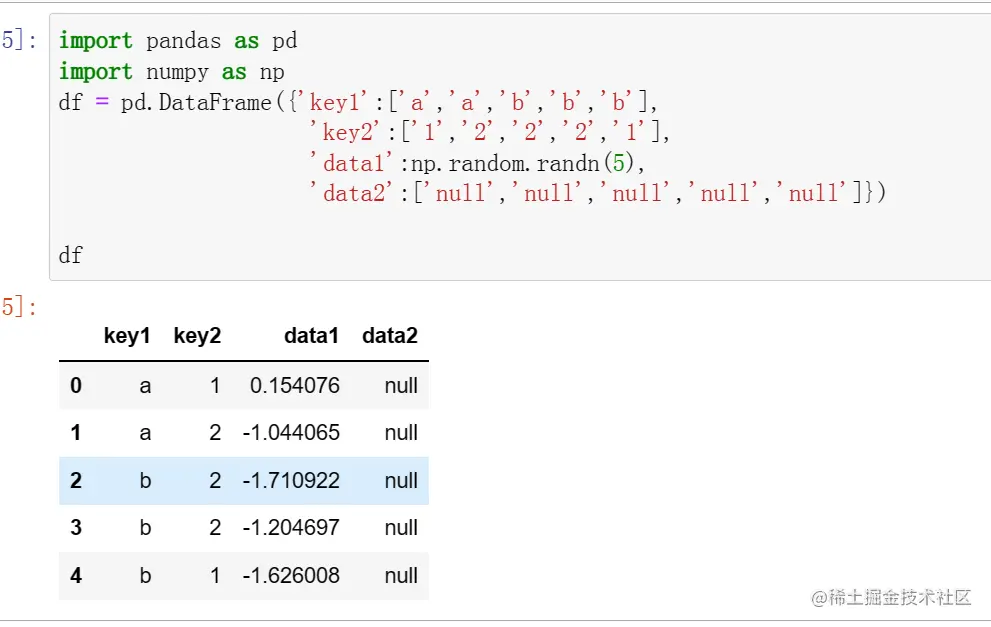The image size is (991, 627).
Task: Click the input cell prompt number
Action: (x=18, y=40)
